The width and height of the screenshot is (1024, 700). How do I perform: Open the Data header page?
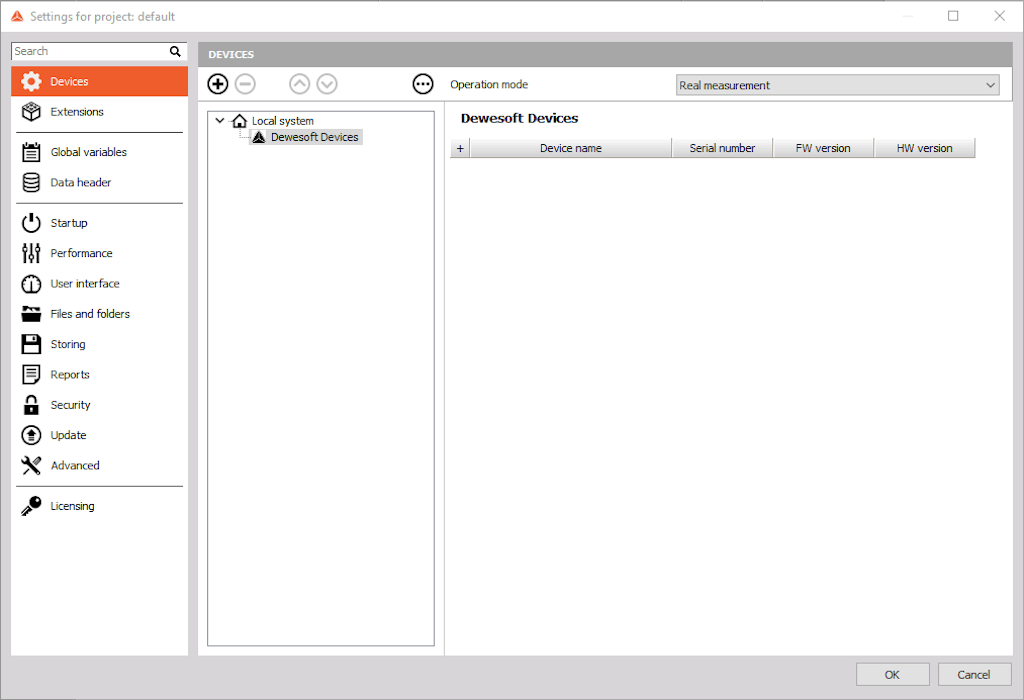pos(99,182)
